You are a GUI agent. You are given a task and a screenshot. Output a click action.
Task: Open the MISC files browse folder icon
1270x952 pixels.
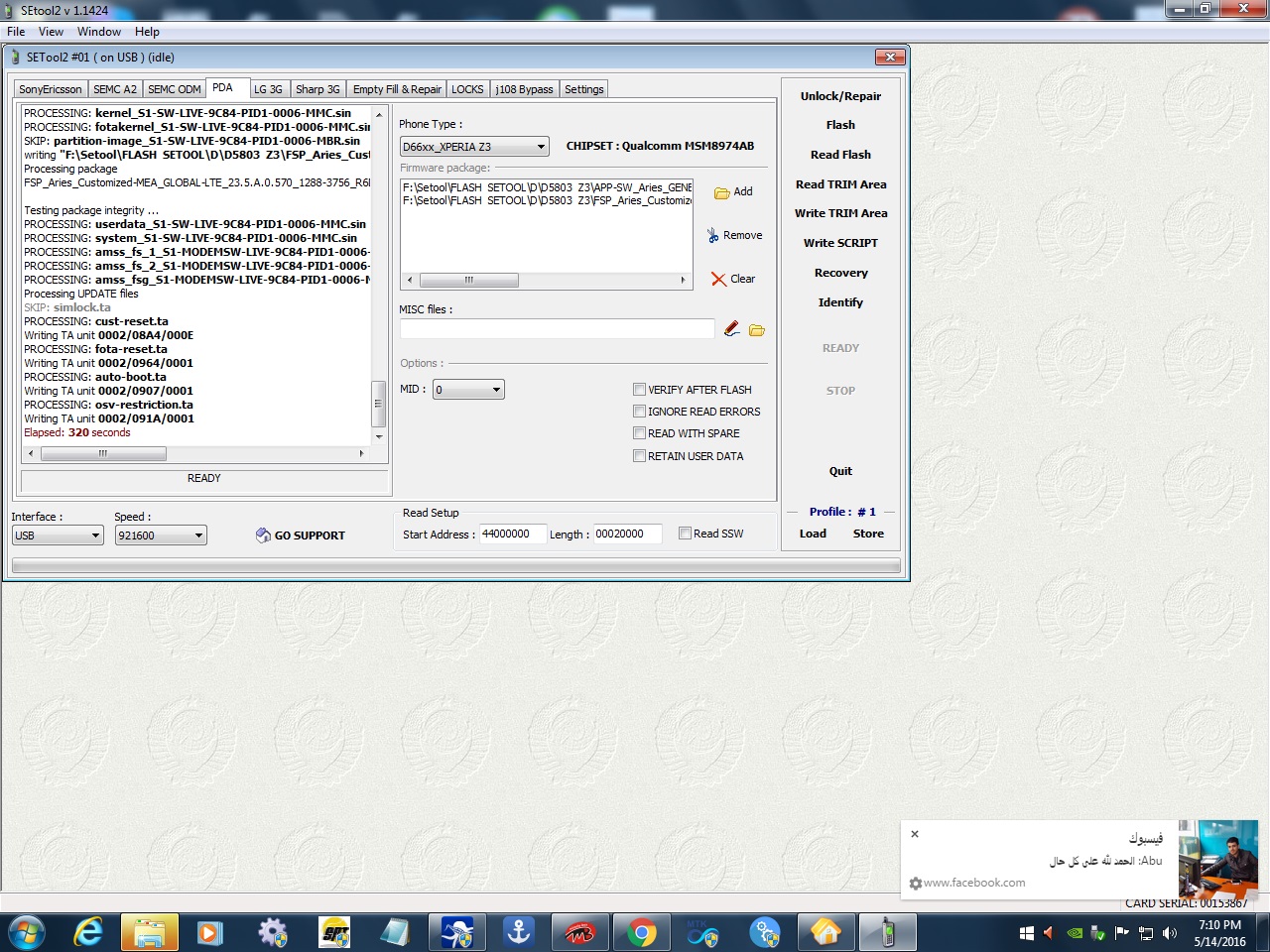(x=757, y=330)
